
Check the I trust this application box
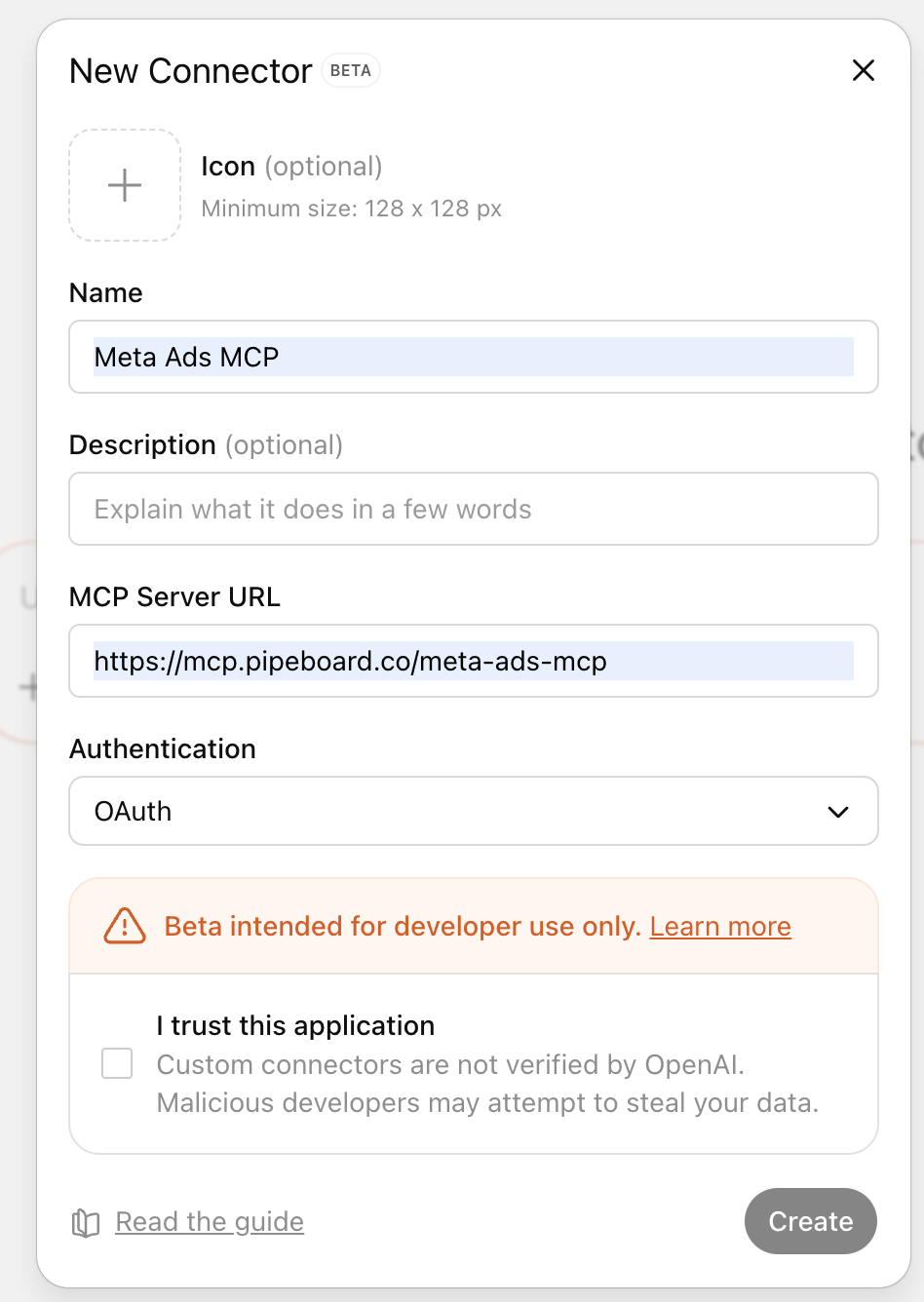point(117,1063)
